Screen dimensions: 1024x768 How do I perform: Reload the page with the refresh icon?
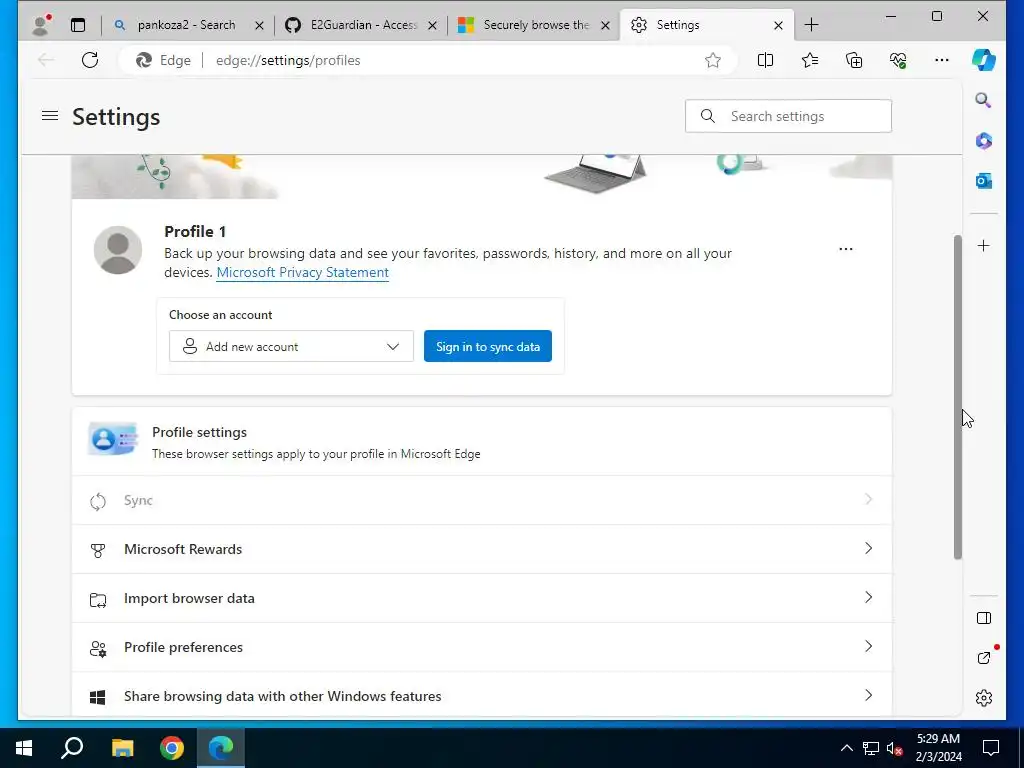tap(90, 60)
